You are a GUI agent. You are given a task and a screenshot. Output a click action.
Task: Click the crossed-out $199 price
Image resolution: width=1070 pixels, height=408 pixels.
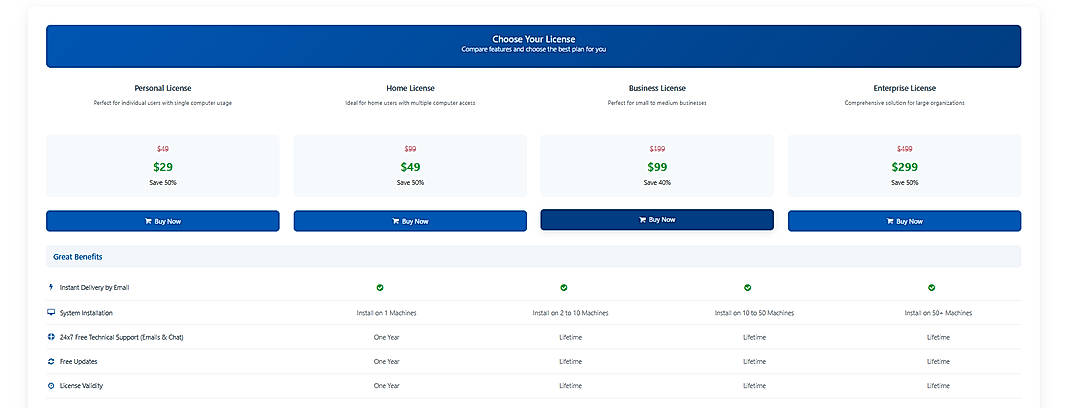coord(657,149)
